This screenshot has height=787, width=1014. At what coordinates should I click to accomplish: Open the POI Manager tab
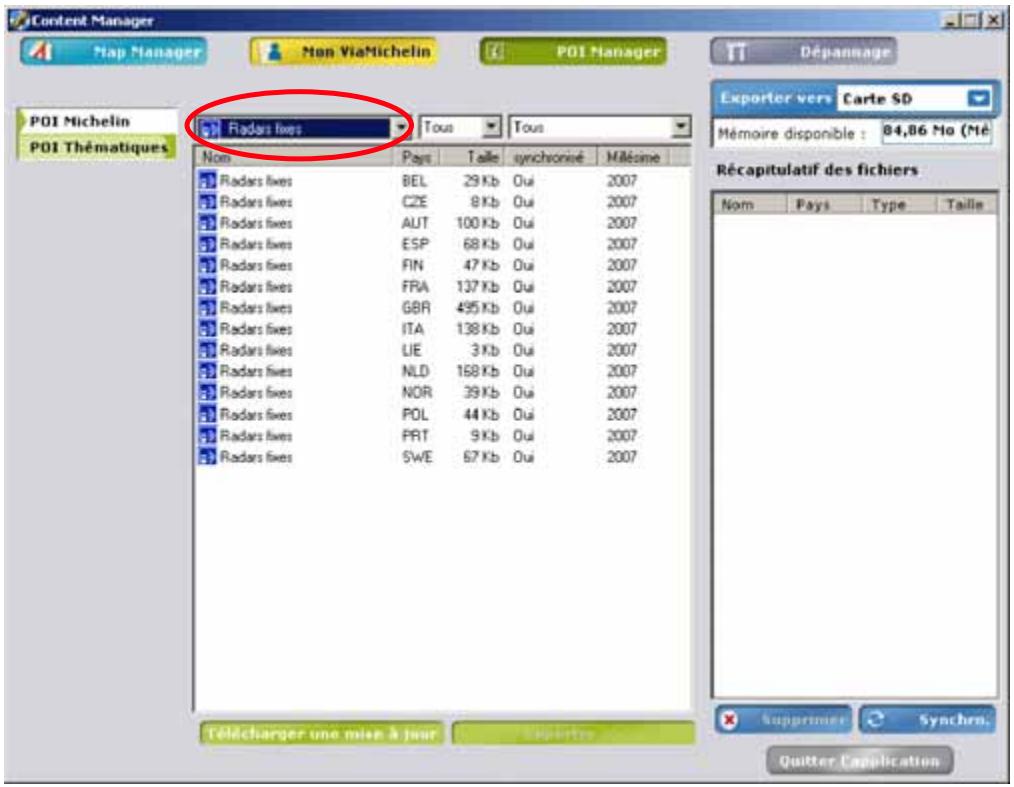click(x=573, y=52)
